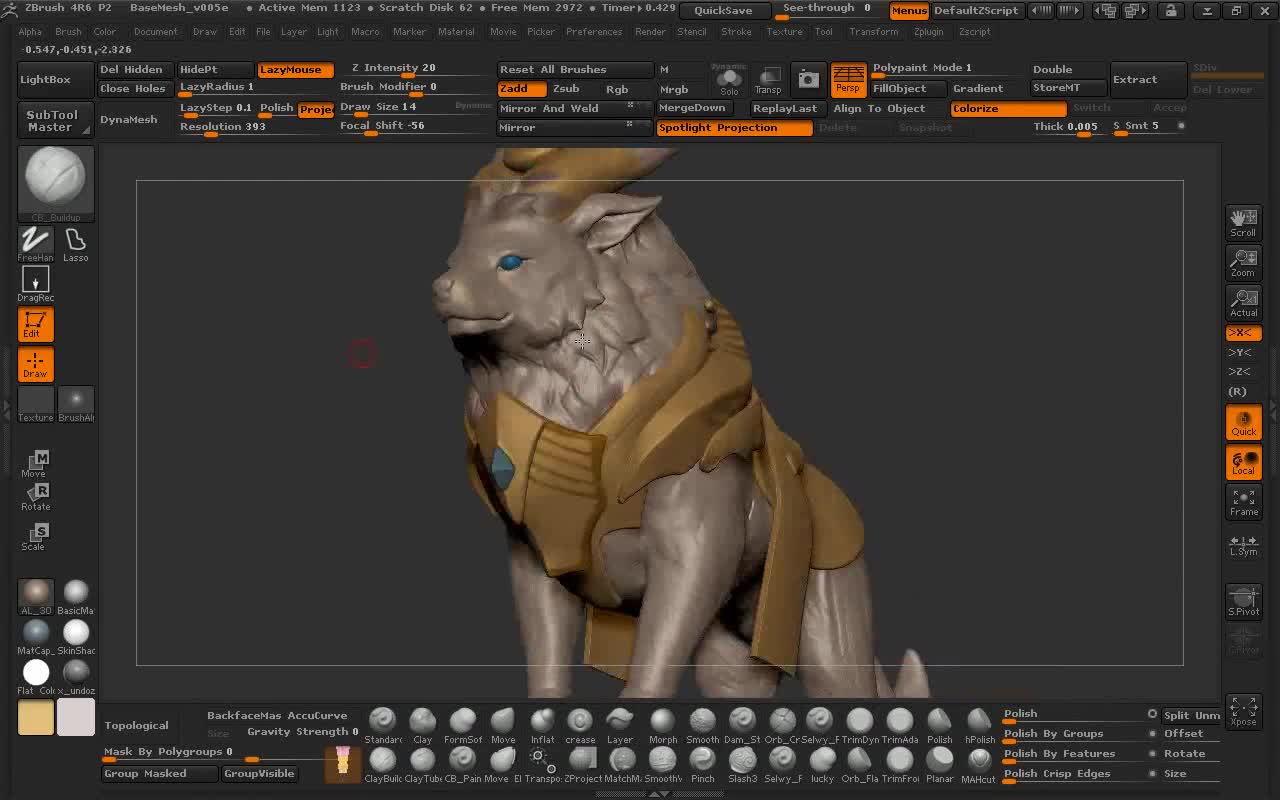
Task: Adjust the Z Intensity slider
Action: [x=414, y=69]
